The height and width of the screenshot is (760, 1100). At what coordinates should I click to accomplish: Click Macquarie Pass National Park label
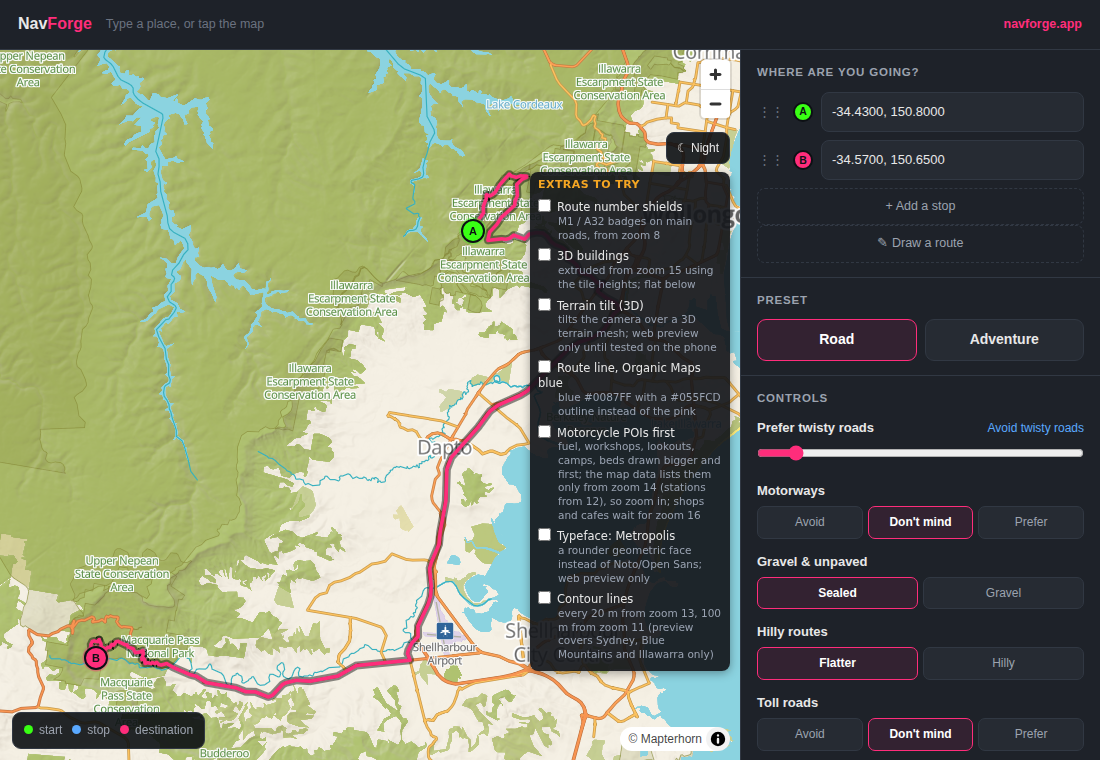click(163, 646)
